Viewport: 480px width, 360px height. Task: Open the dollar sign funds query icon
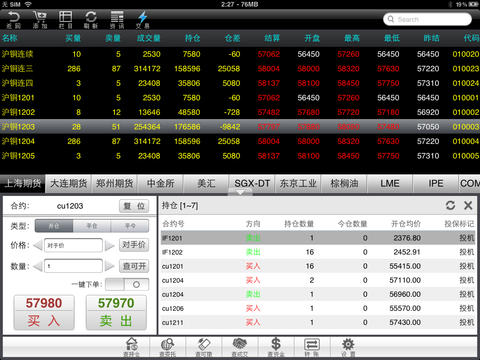[x=276, y=347]
